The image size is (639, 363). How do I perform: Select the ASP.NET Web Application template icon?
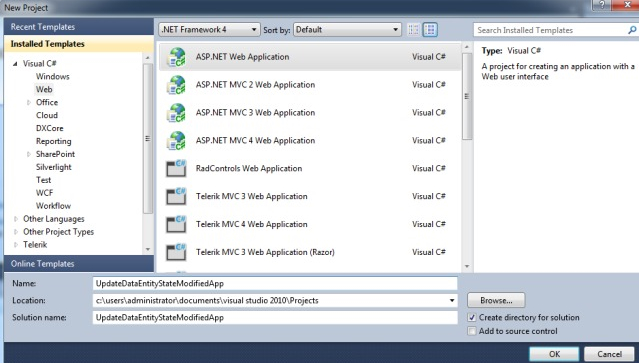[176, 57]
